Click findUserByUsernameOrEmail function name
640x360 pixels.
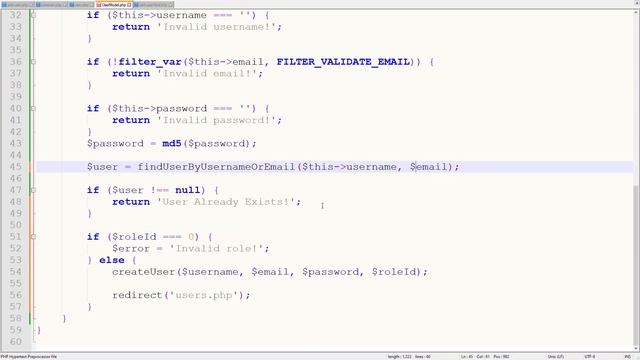(216, 167)
